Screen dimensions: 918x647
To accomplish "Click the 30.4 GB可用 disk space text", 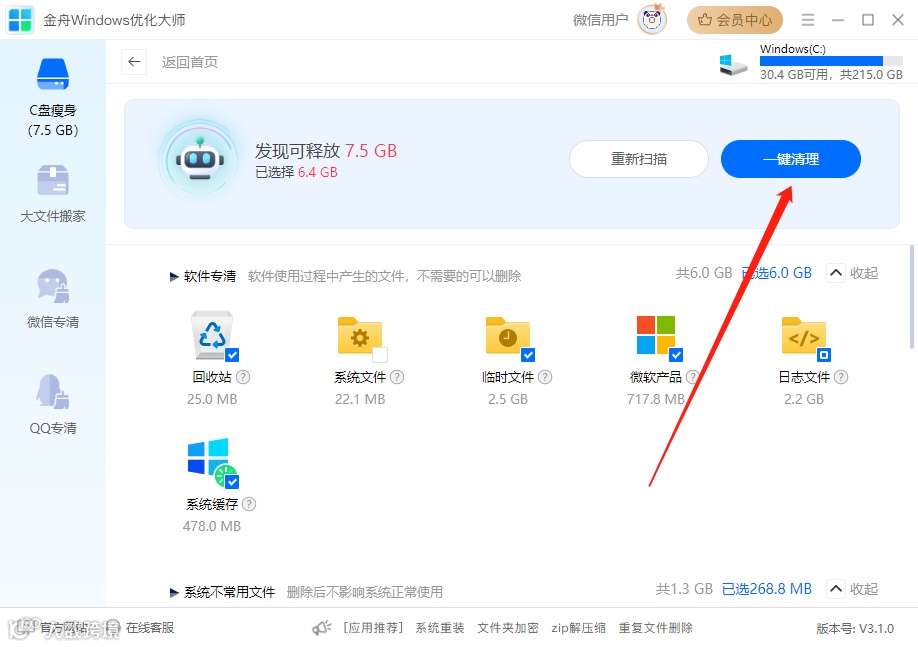I will pos(794,75).
